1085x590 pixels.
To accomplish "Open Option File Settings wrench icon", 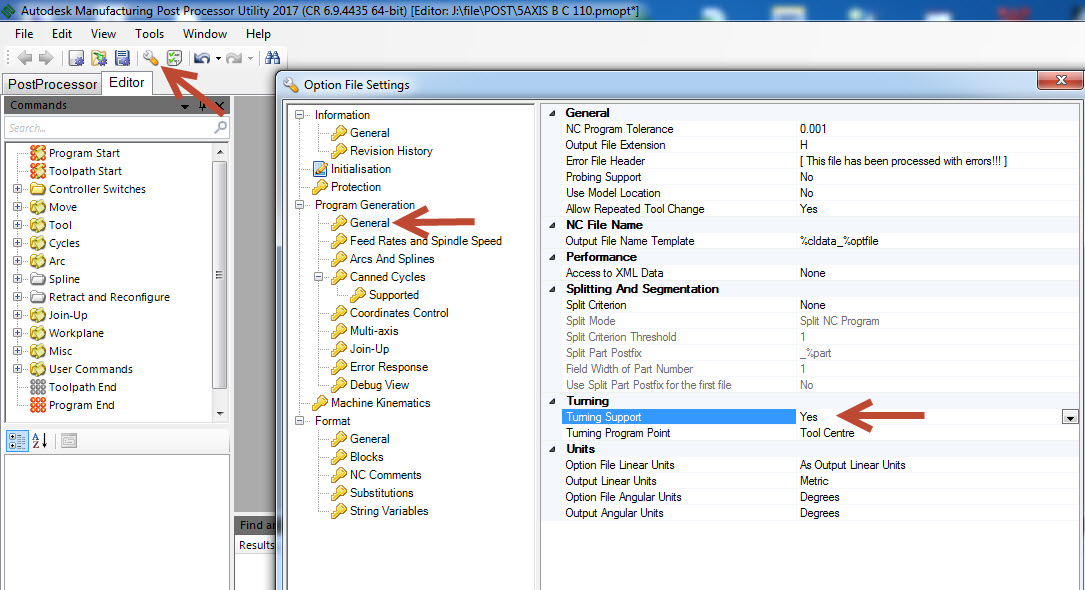I will coord(150,58).
